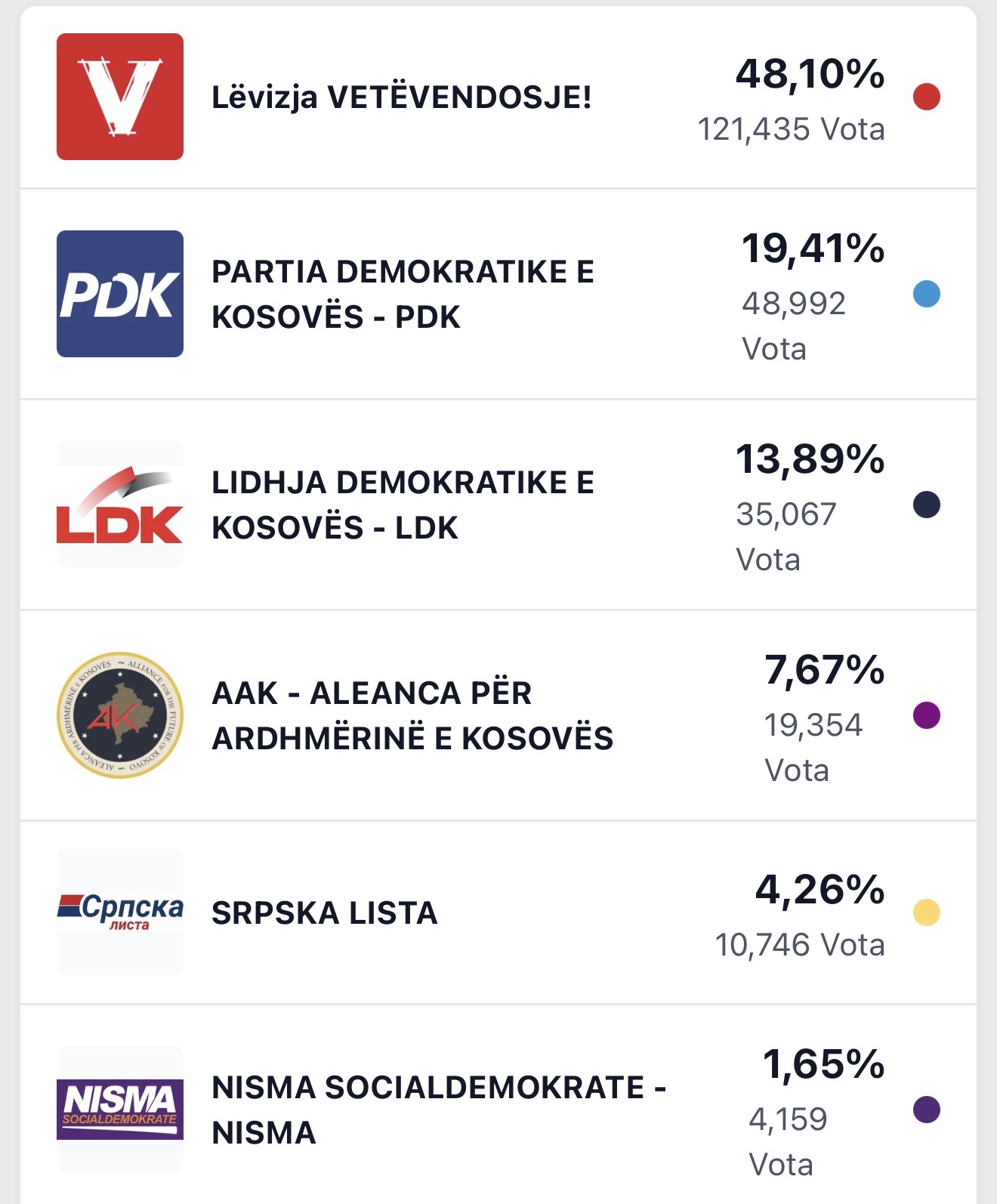Click the NISMA Socialdemokrate purple logo
Screen dimensions: 997x1204
click(x=119, y=1109)
